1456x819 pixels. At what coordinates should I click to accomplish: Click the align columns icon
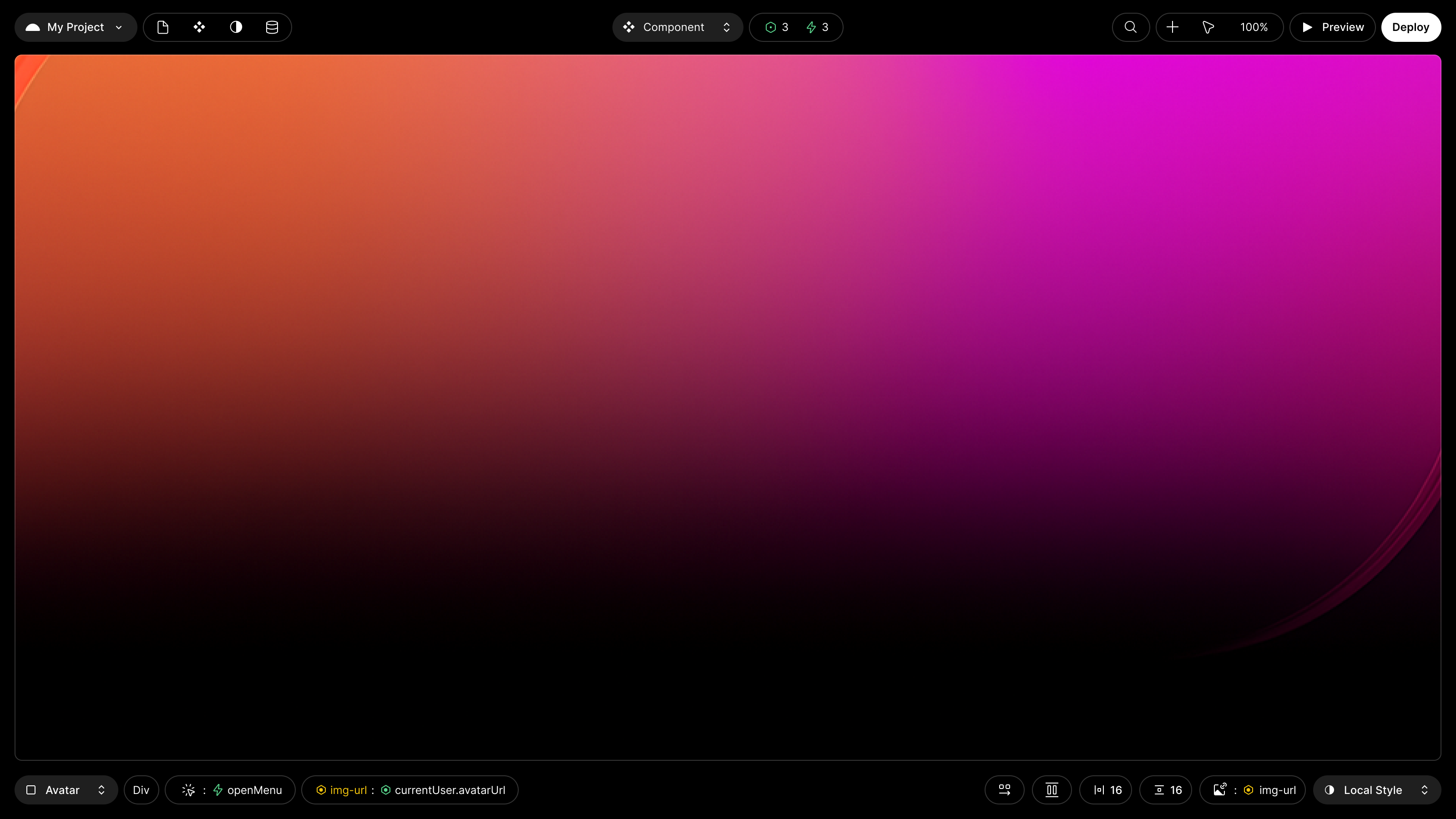point(1052,789)
